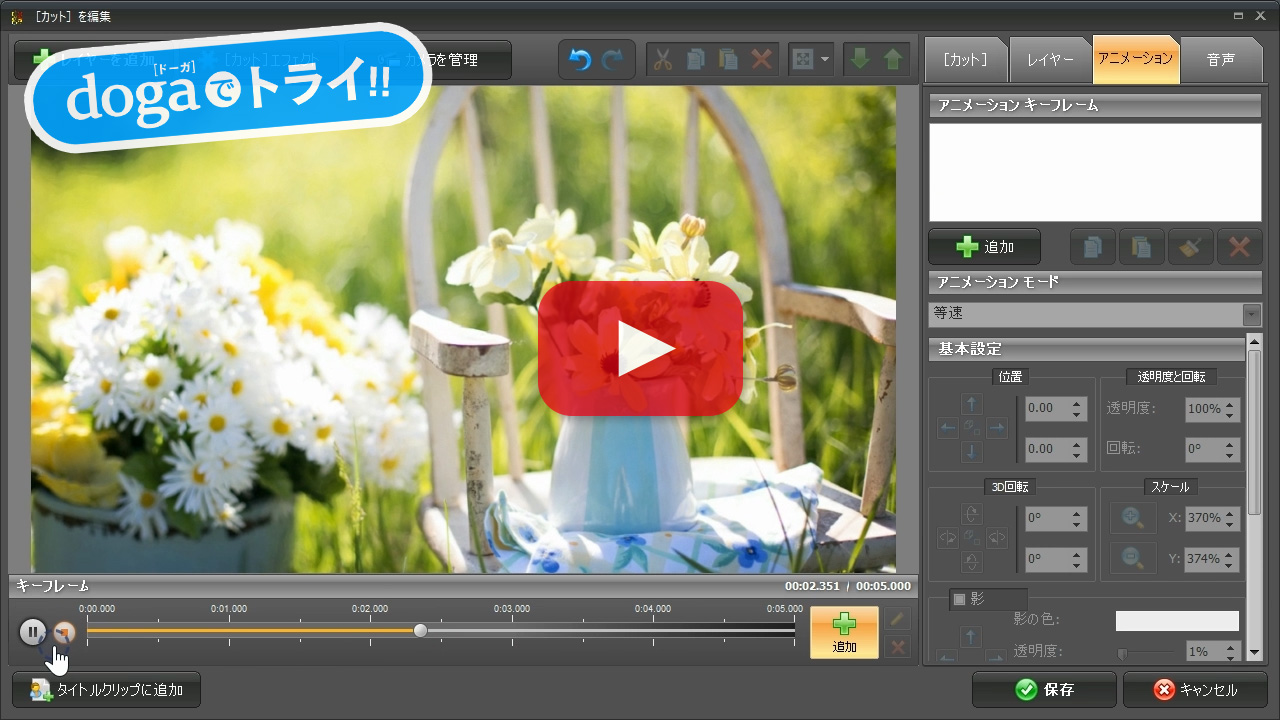The image size is (1280, 720).
Task: Zoom in using the scale magnifier icon
Action: (1133, 518)
